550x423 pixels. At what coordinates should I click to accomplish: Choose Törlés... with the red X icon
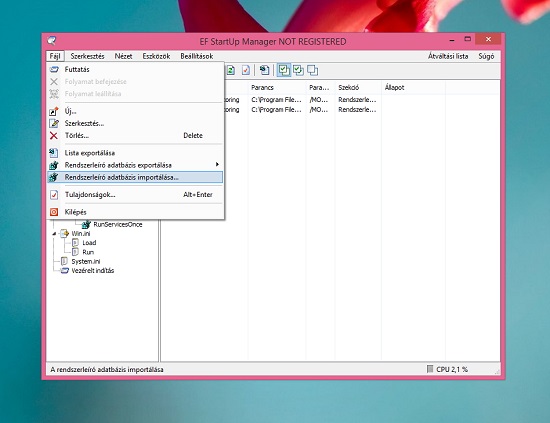[x=135, y=135]
